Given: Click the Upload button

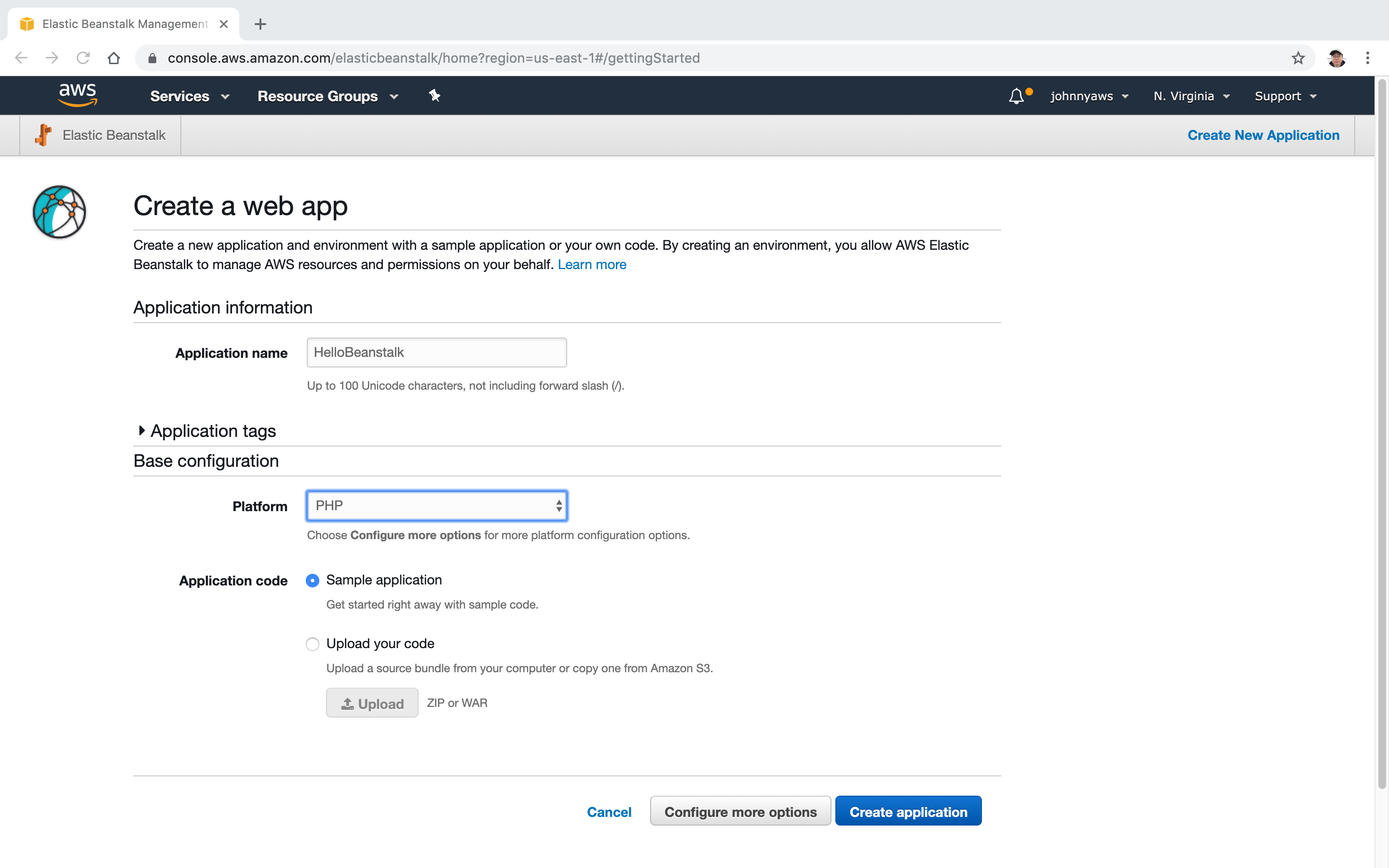Looking at the screenshot, I should click(372, 703).
